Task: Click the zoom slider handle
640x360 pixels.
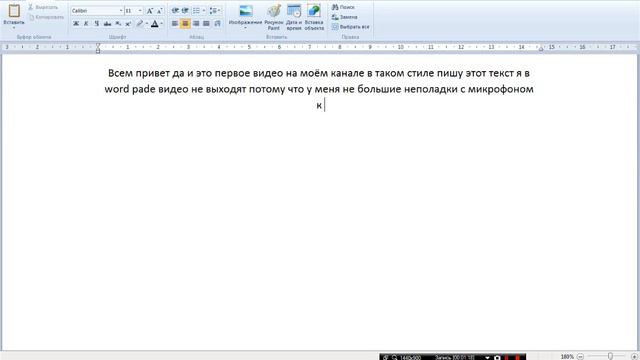Action: pyautogui.click(x=610, y=356)
